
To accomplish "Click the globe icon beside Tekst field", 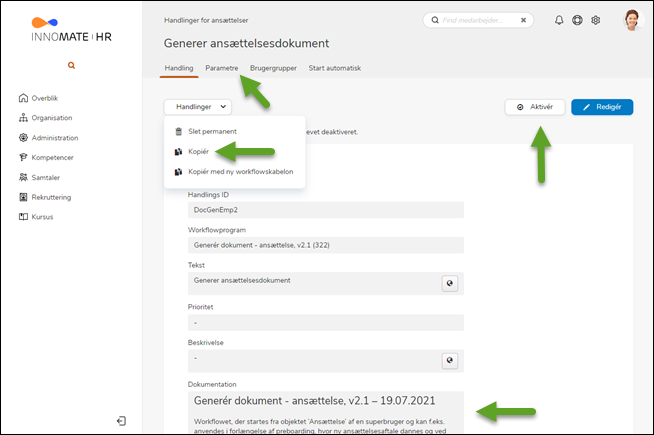I will point(450,284).
